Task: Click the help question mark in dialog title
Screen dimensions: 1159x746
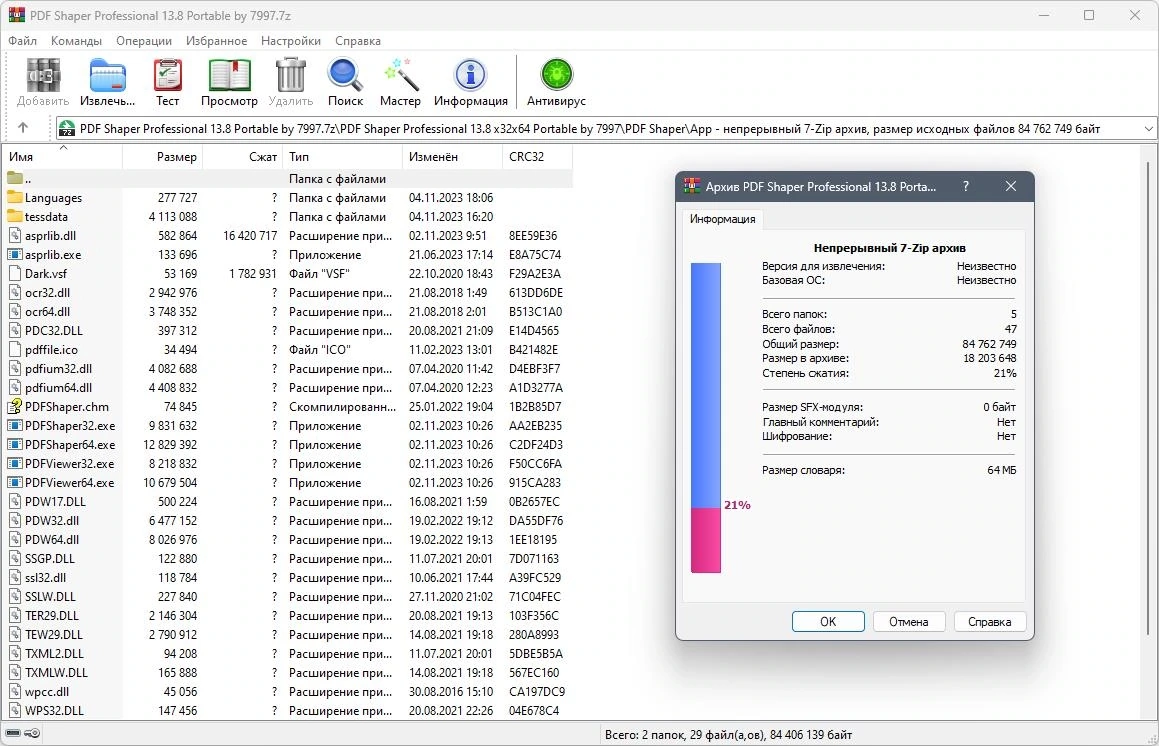Action: [965, 186]
